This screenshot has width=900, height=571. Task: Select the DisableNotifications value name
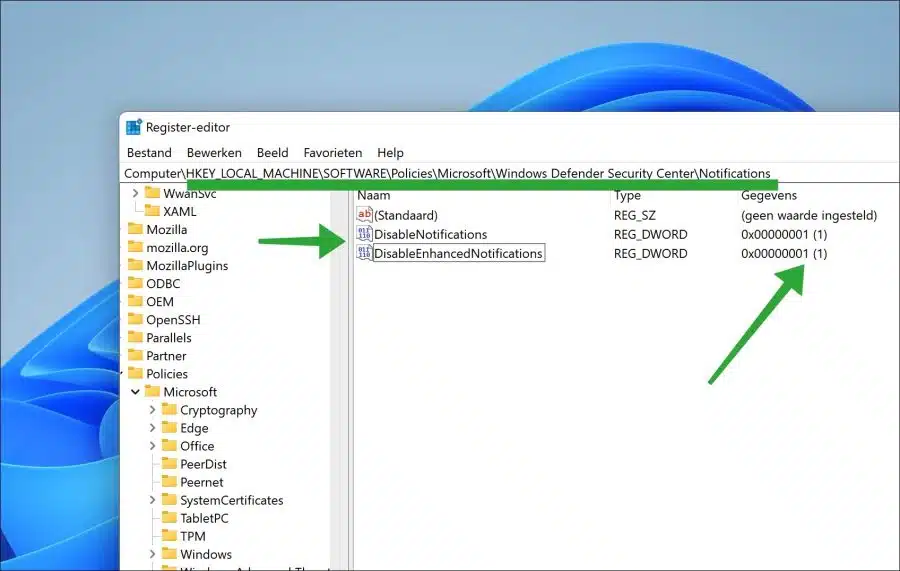[430, 234]
